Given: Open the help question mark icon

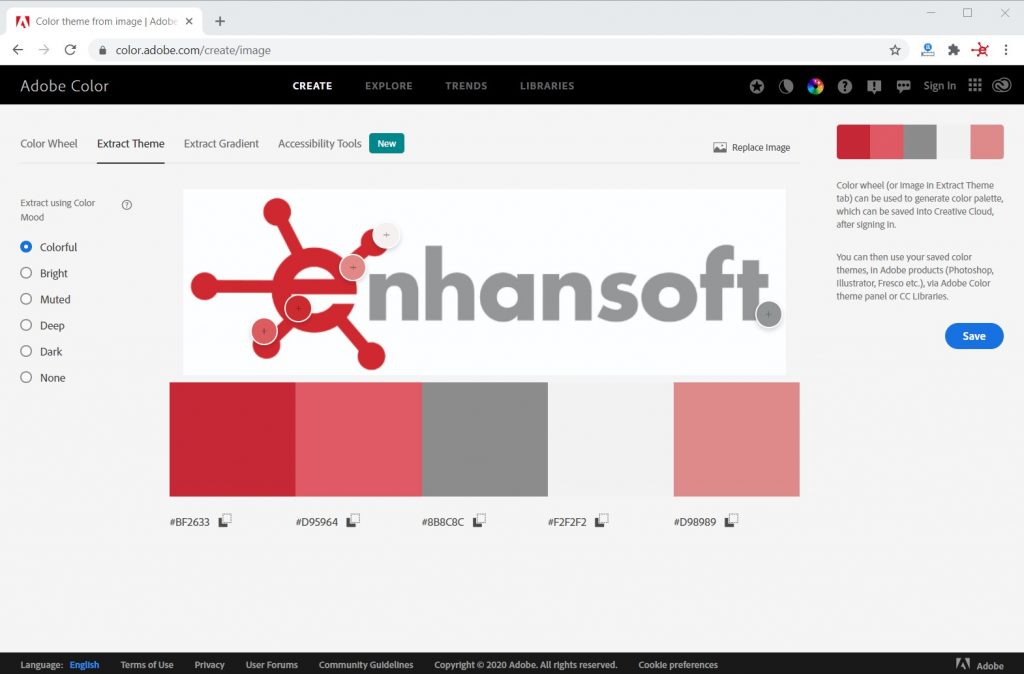Looking at the screenshot, I should coord(844,86).
